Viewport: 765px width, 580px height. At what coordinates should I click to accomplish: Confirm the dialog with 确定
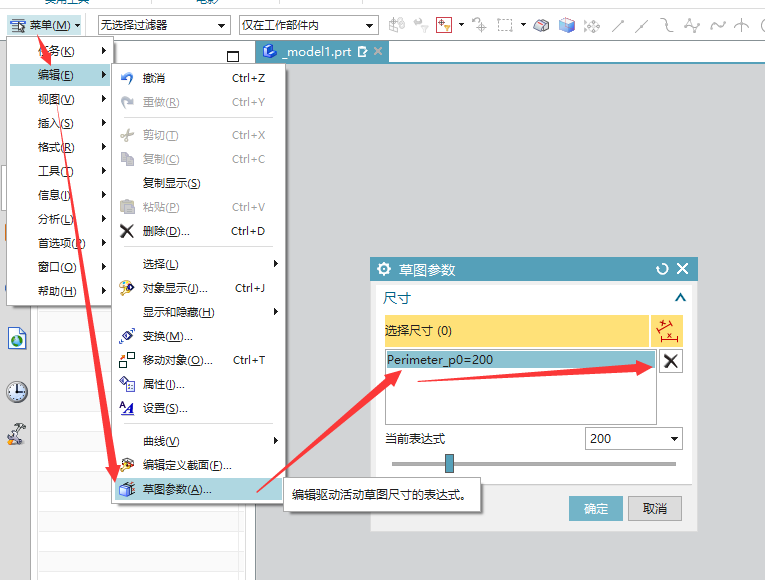595,508
